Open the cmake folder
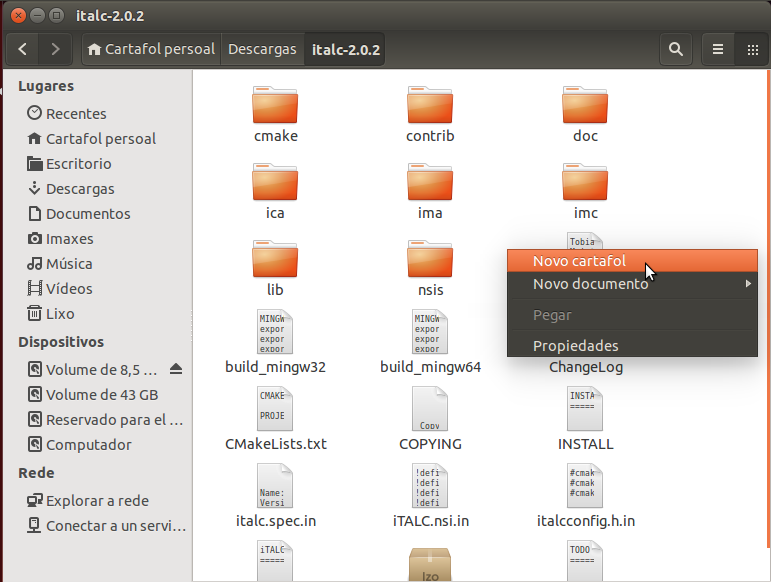The height and width of the screenshot is (582, 771). [x=275, y=115]
